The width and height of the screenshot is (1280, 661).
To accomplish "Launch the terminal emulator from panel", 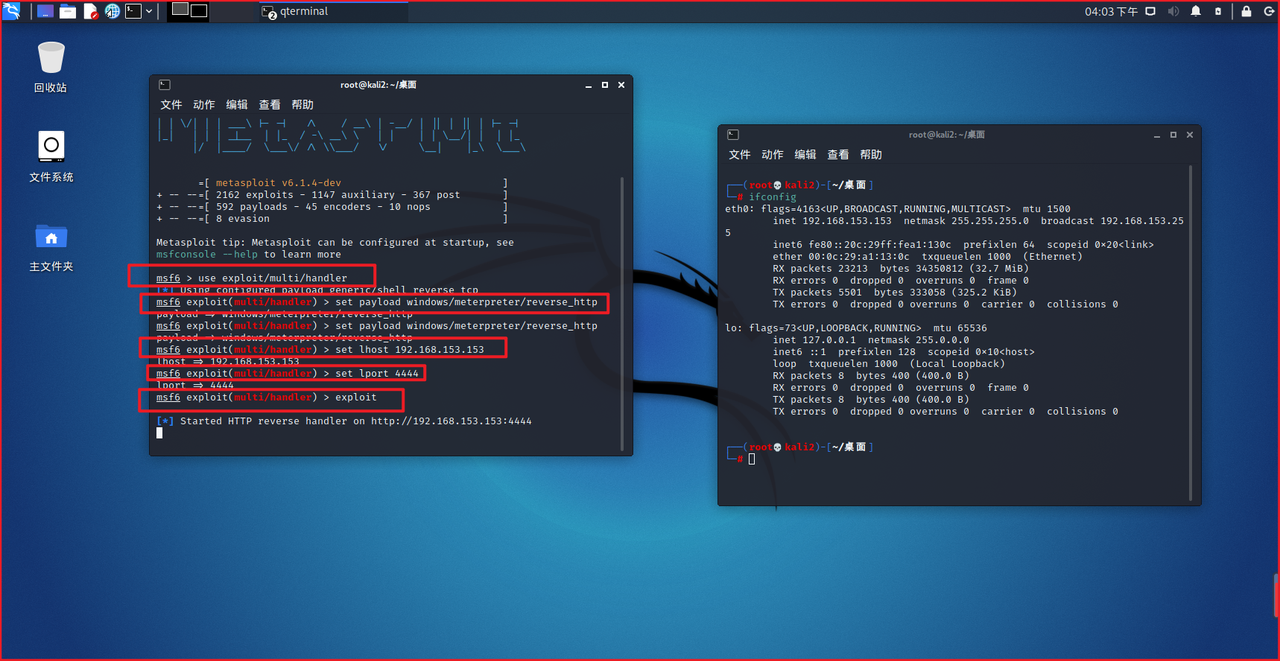I will coord(133,12).
